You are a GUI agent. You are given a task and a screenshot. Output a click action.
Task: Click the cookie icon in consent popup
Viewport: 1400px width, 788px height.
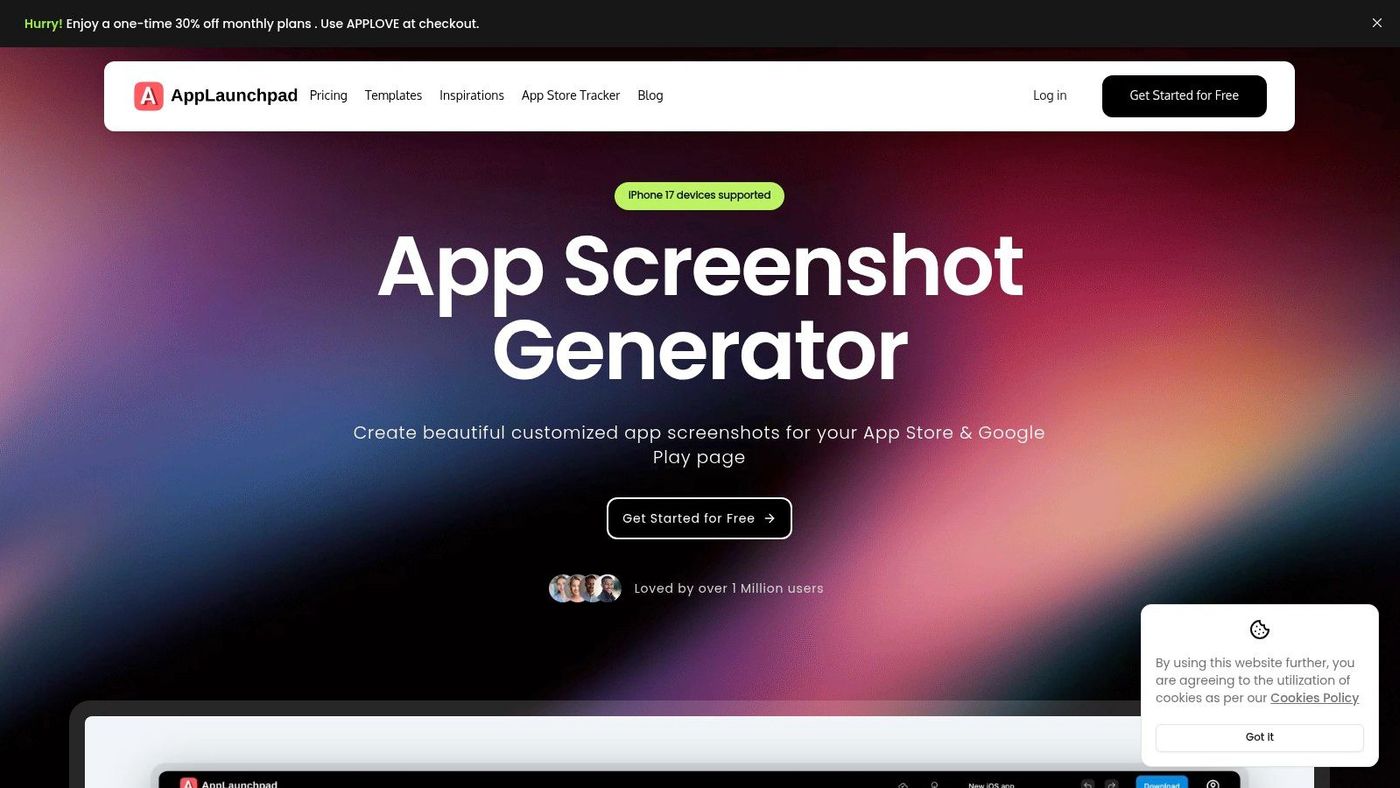tap(1260, 630)
